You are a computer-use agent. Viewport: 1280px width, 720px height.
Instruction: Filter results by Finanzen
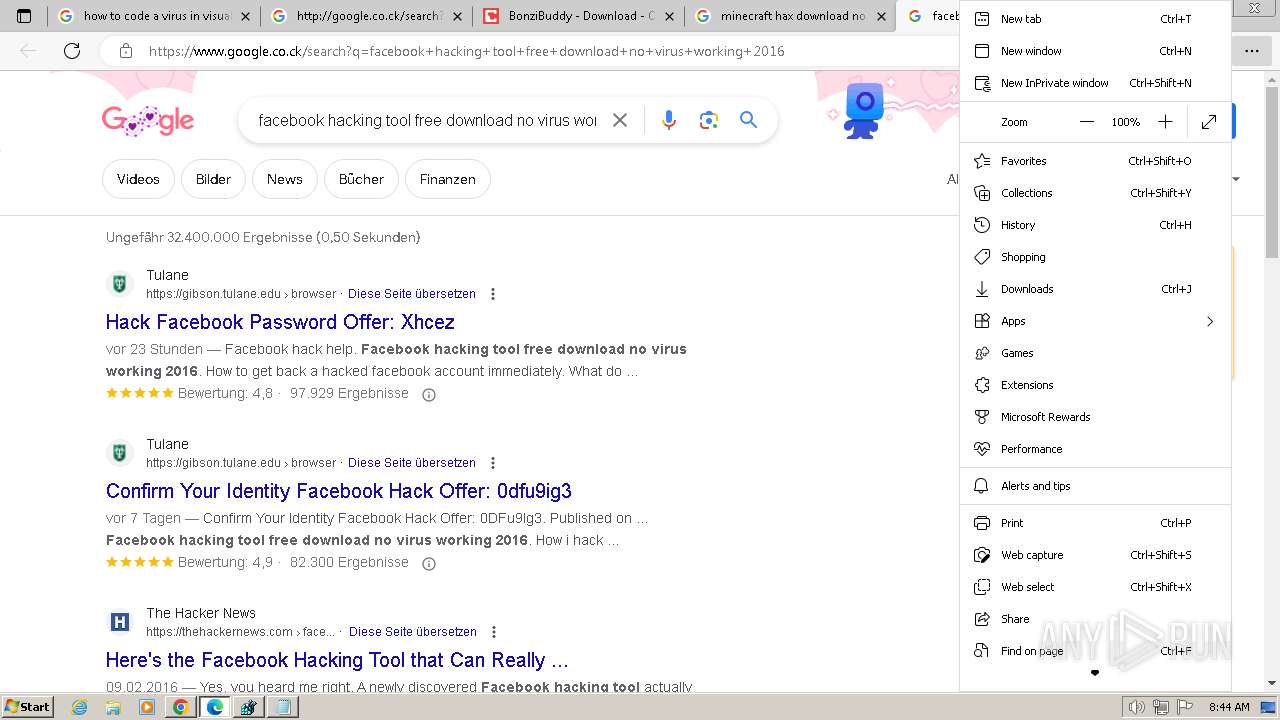pos(447,179)
